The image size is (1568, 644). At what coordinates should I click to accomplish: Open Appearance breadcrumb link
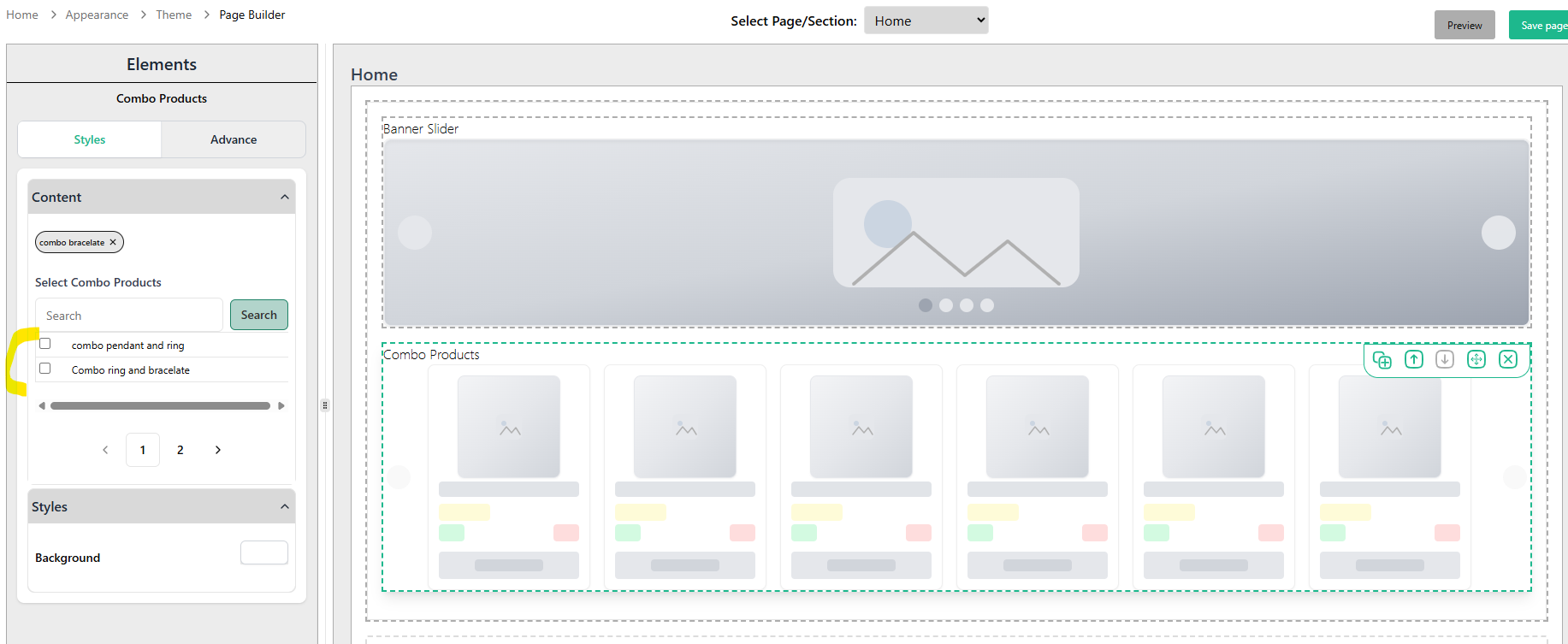pos(97,15)
